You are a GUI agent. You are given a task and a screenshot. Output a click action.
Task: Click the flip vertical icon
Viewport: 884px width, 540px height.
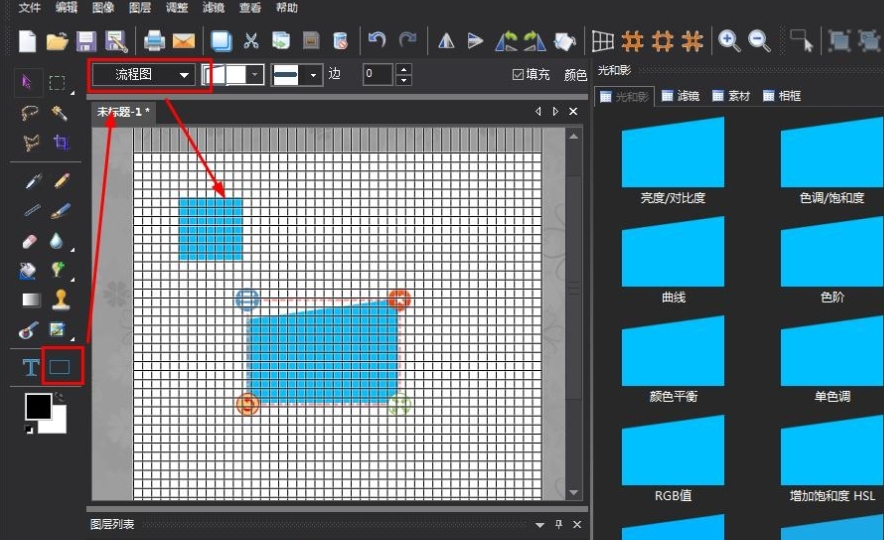click(475, 41)
